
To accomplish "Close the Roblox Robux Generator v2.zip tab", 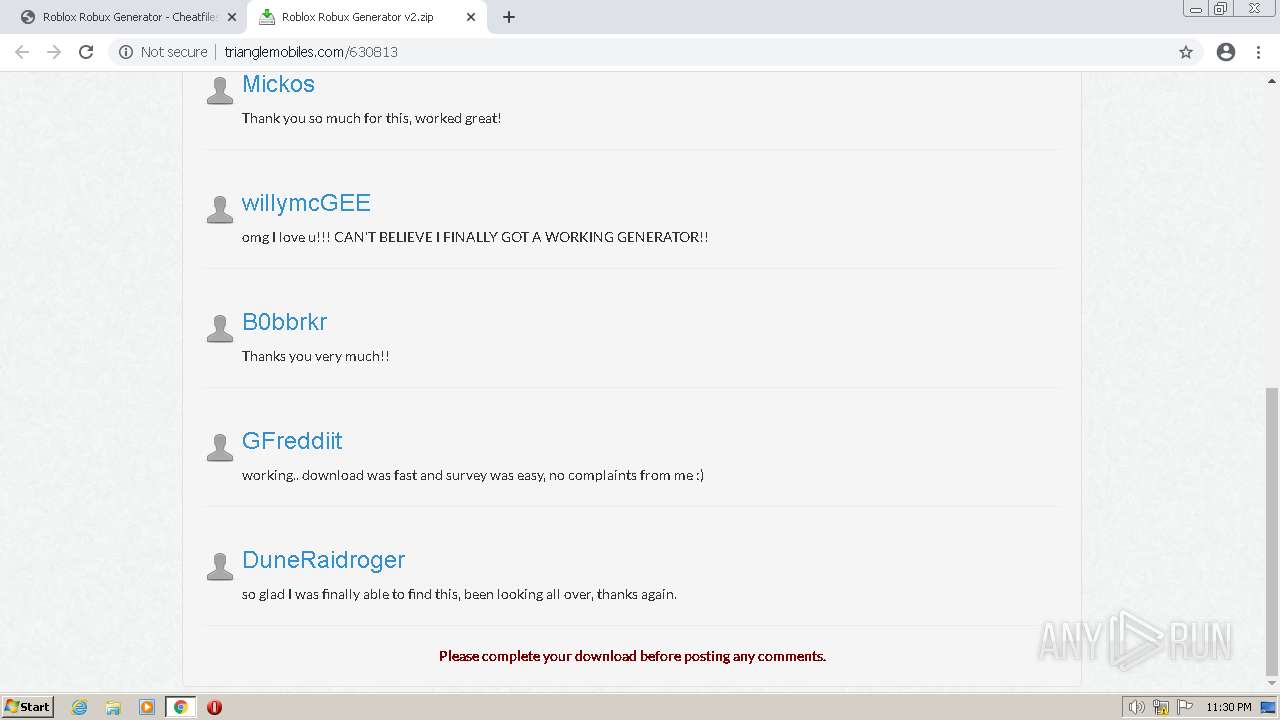I will pos(471,17).
